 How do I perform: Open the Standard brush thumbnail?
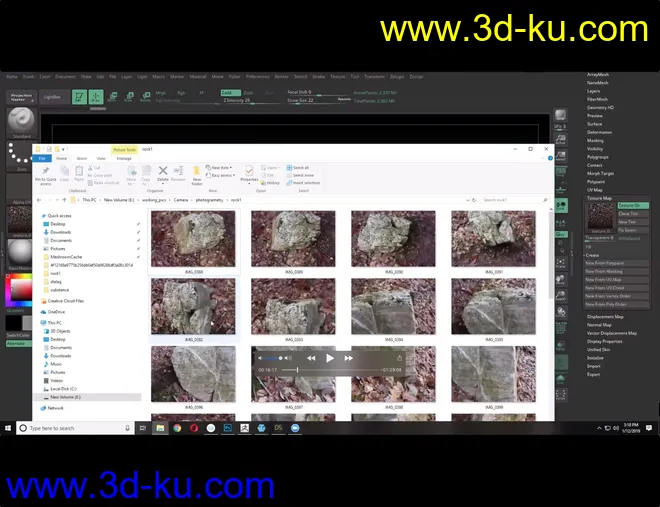click(21, 121)
